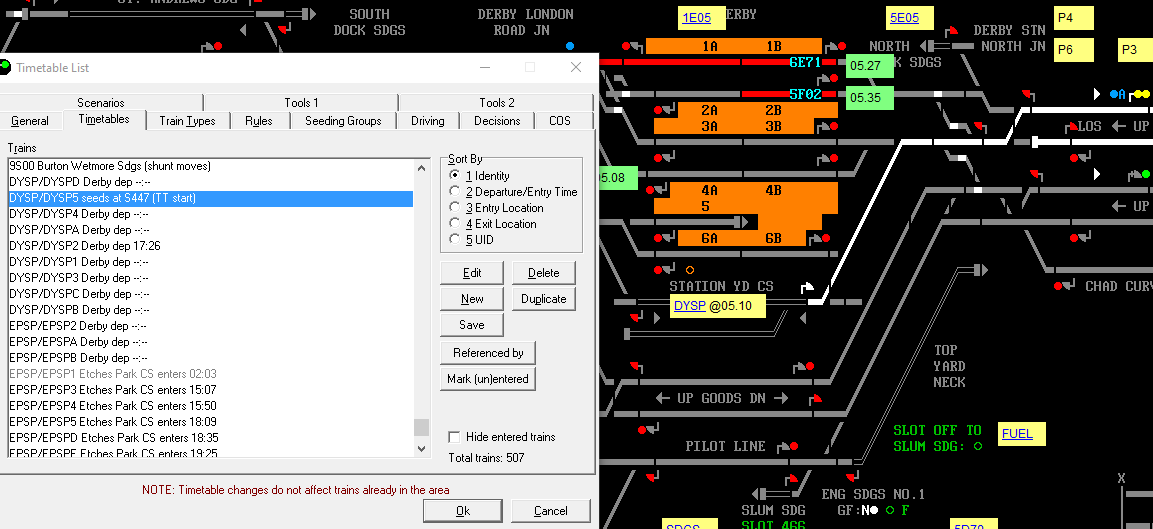
Task: Open the Tools 1 tab
Action: click(301, 103)
